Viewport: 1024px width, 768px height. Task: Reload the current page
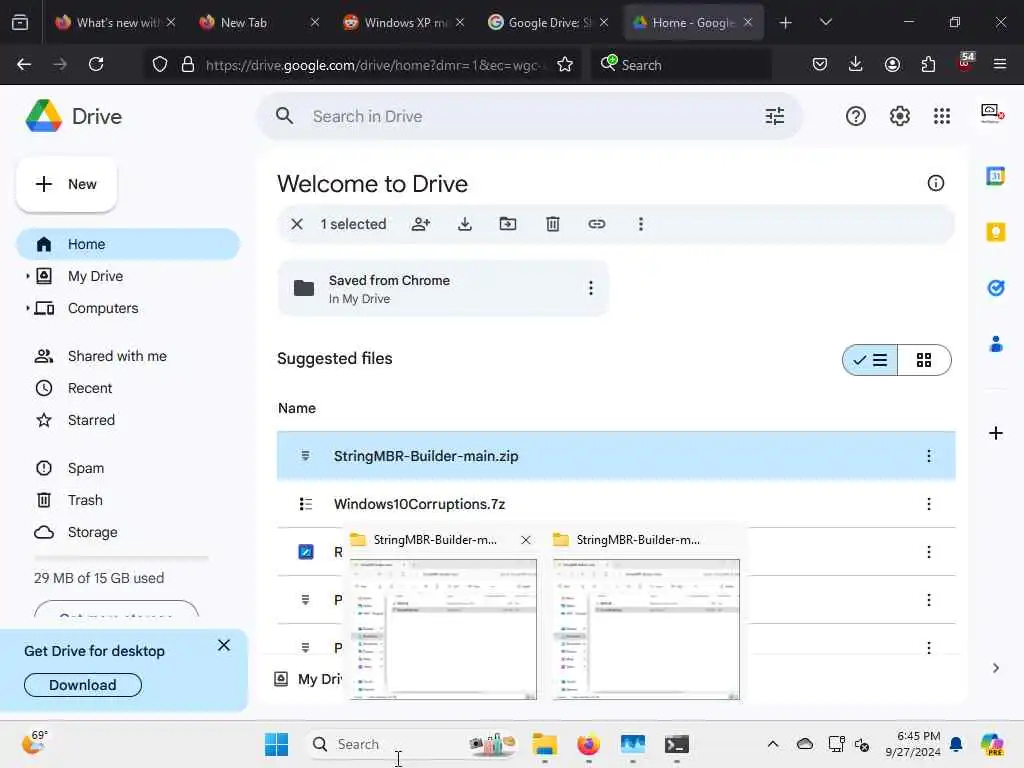(96, 64)
